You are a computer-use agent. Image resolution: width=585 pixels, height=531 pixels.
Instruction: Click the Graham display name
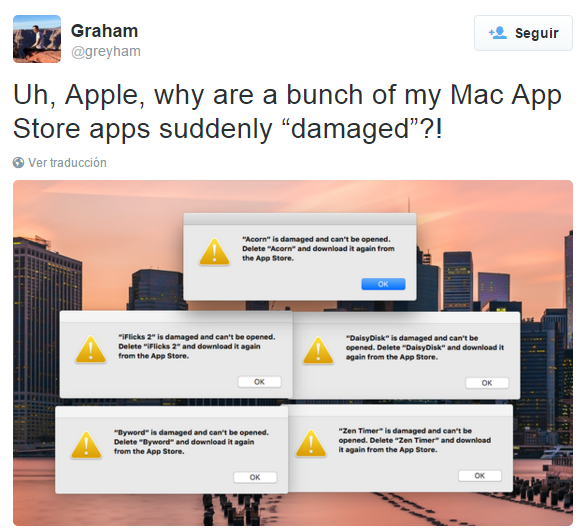point(104,31)
